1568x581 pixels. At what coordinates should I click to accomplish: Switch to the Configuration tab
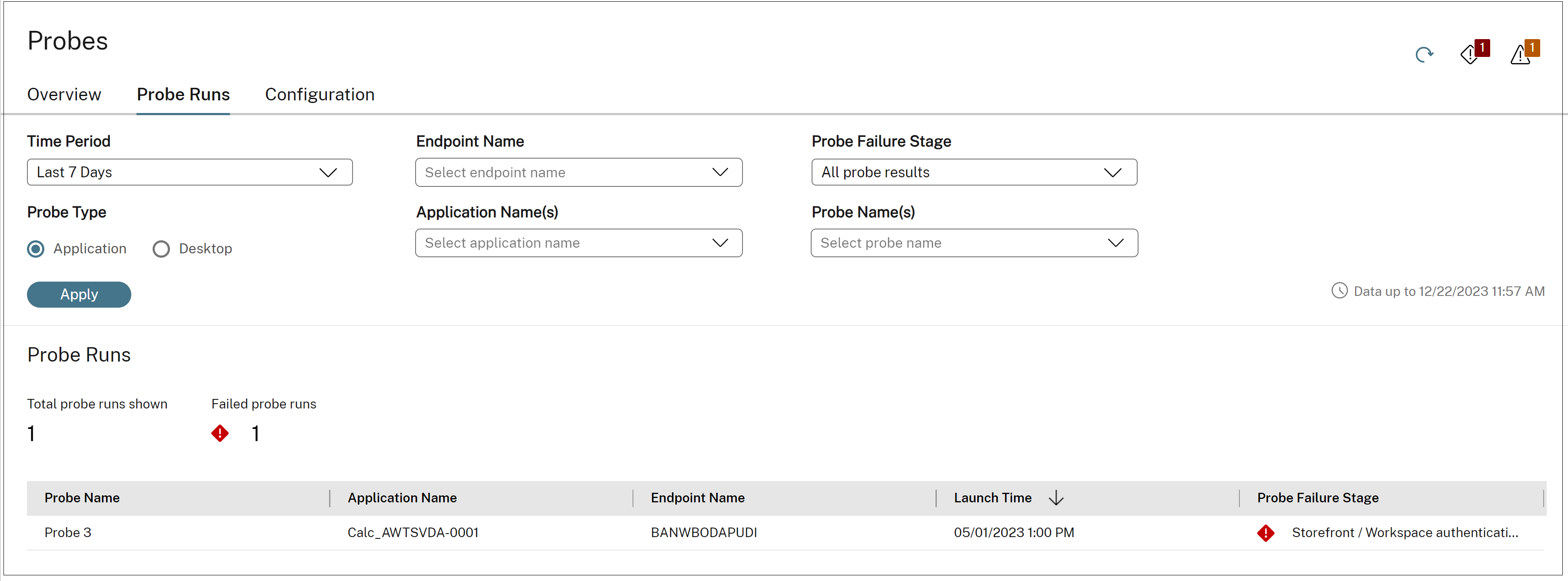pos(319,94)
